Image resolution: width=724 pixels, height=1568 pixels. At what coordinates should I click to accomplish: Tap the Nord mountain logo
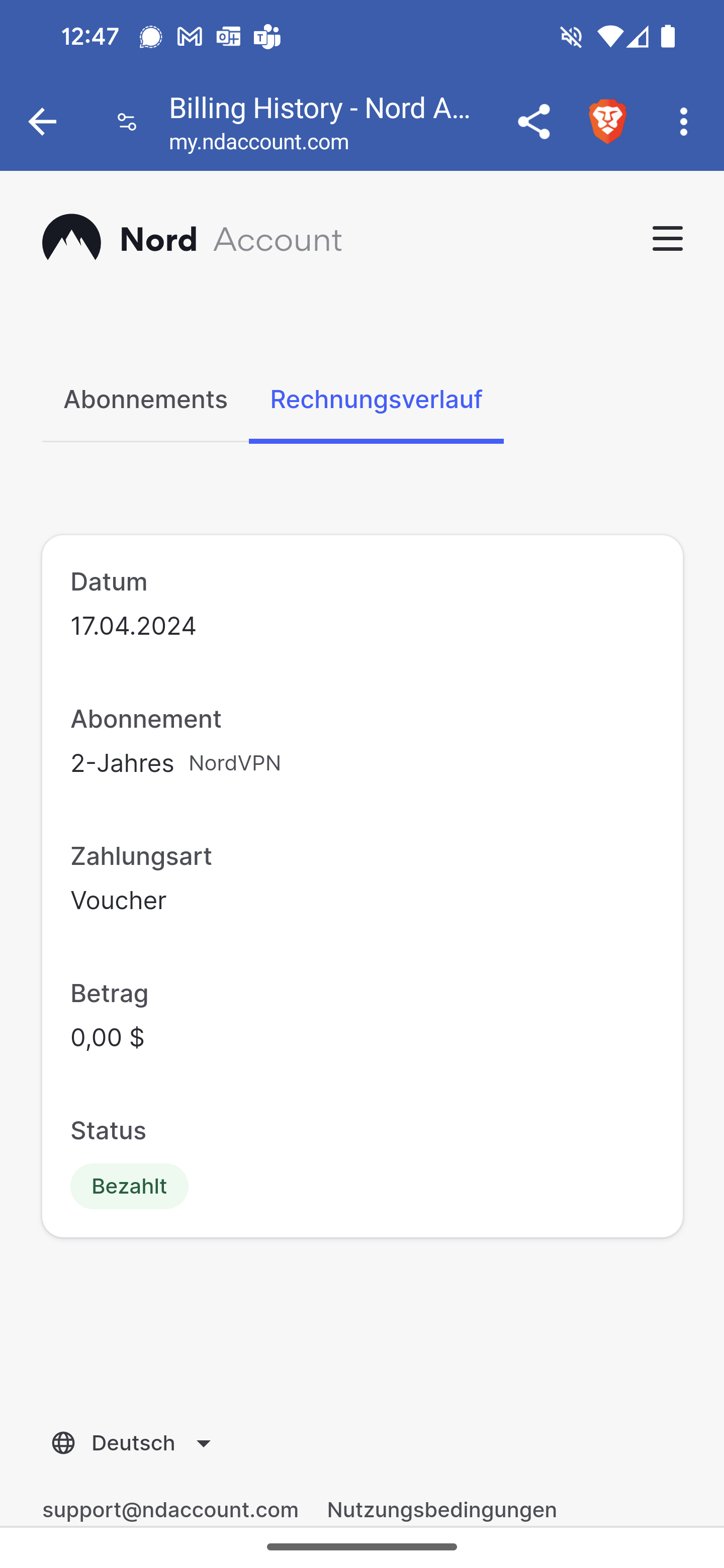(71, 239)
